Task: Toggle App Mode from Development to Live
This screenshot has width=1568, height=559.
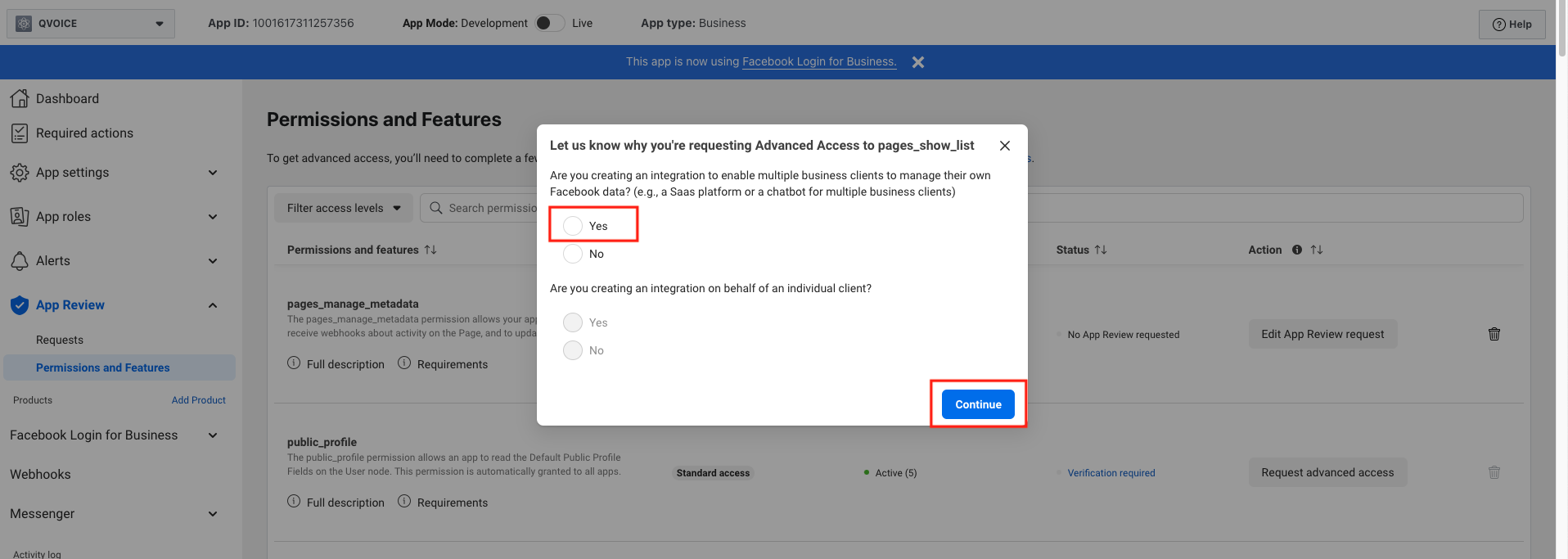Action: point(550,23)
